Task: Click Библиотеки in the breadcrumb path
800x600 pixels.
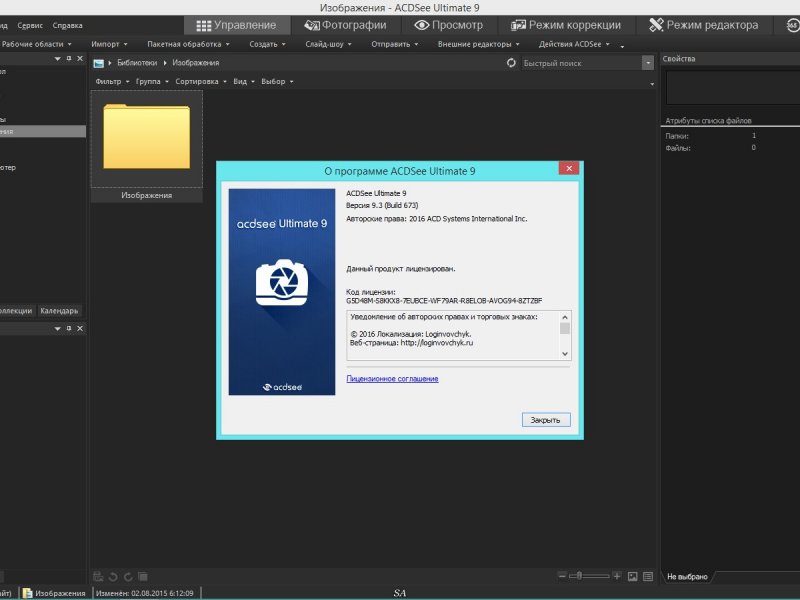Action: [x=137, y=63]
